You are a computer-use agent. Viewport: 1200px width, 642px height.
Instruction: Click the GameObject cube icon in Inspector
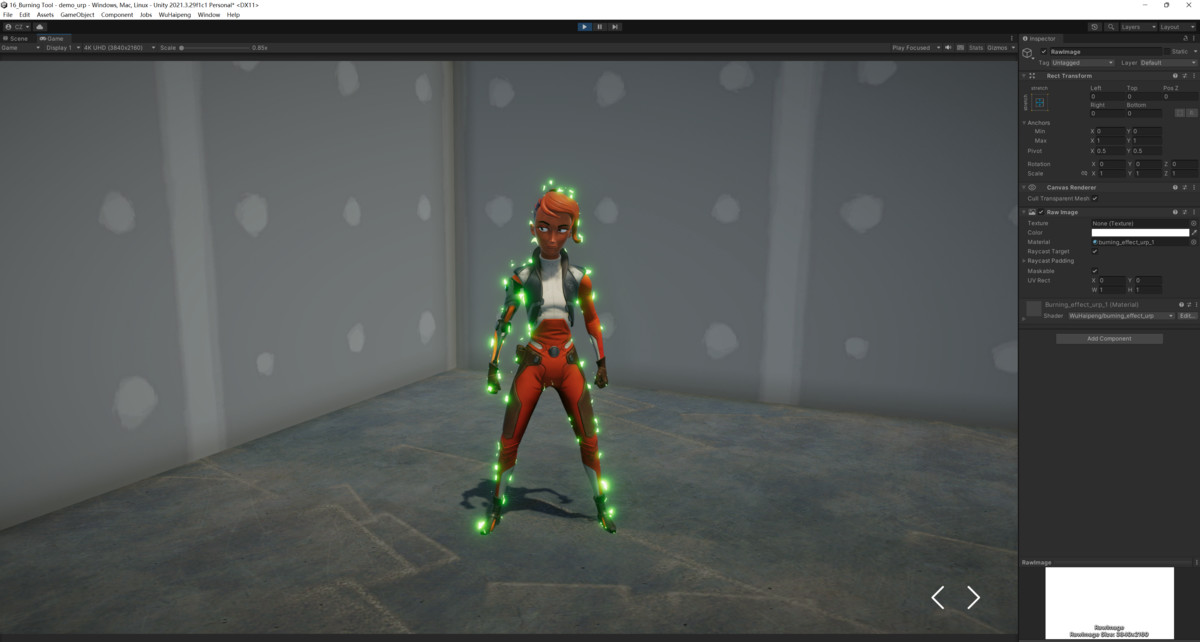[x=1027, y=53]
